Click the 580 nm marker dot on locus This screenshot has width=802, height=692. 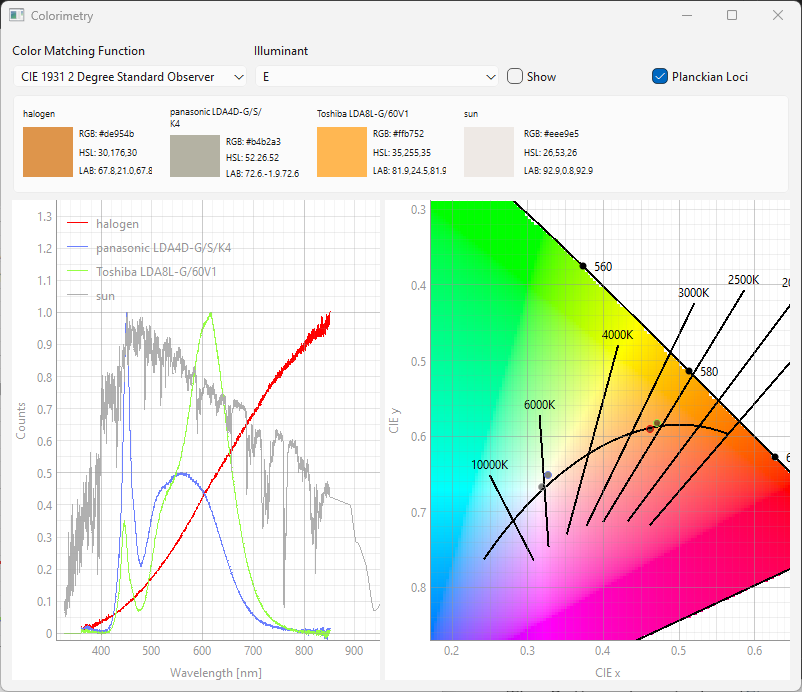coord(689,371)
